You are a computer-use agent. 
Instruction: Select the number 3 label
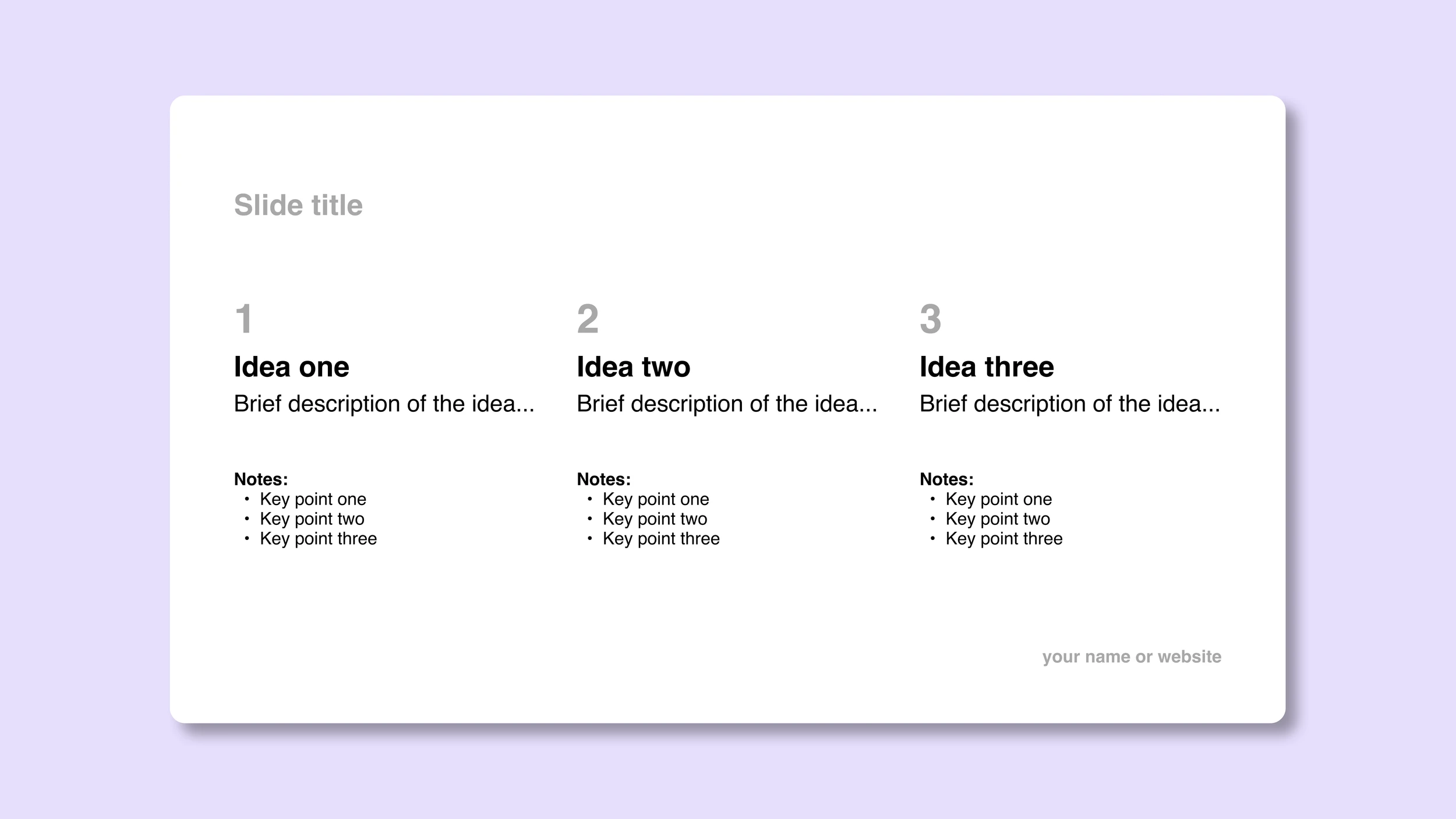click(931, 319)
